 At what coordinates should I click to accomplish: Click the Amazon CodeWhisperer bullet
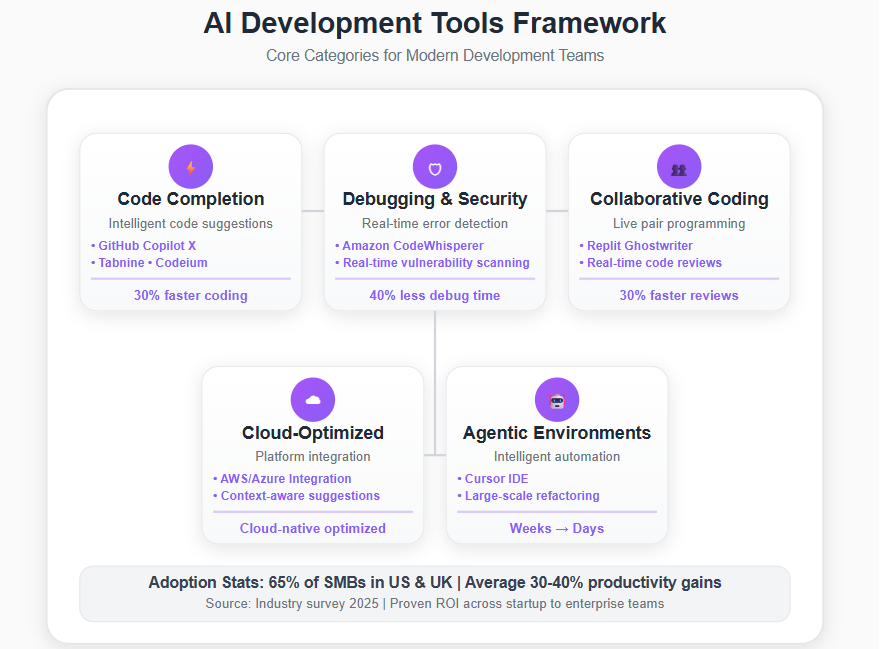pyautogui.click(x=409, y=246)
